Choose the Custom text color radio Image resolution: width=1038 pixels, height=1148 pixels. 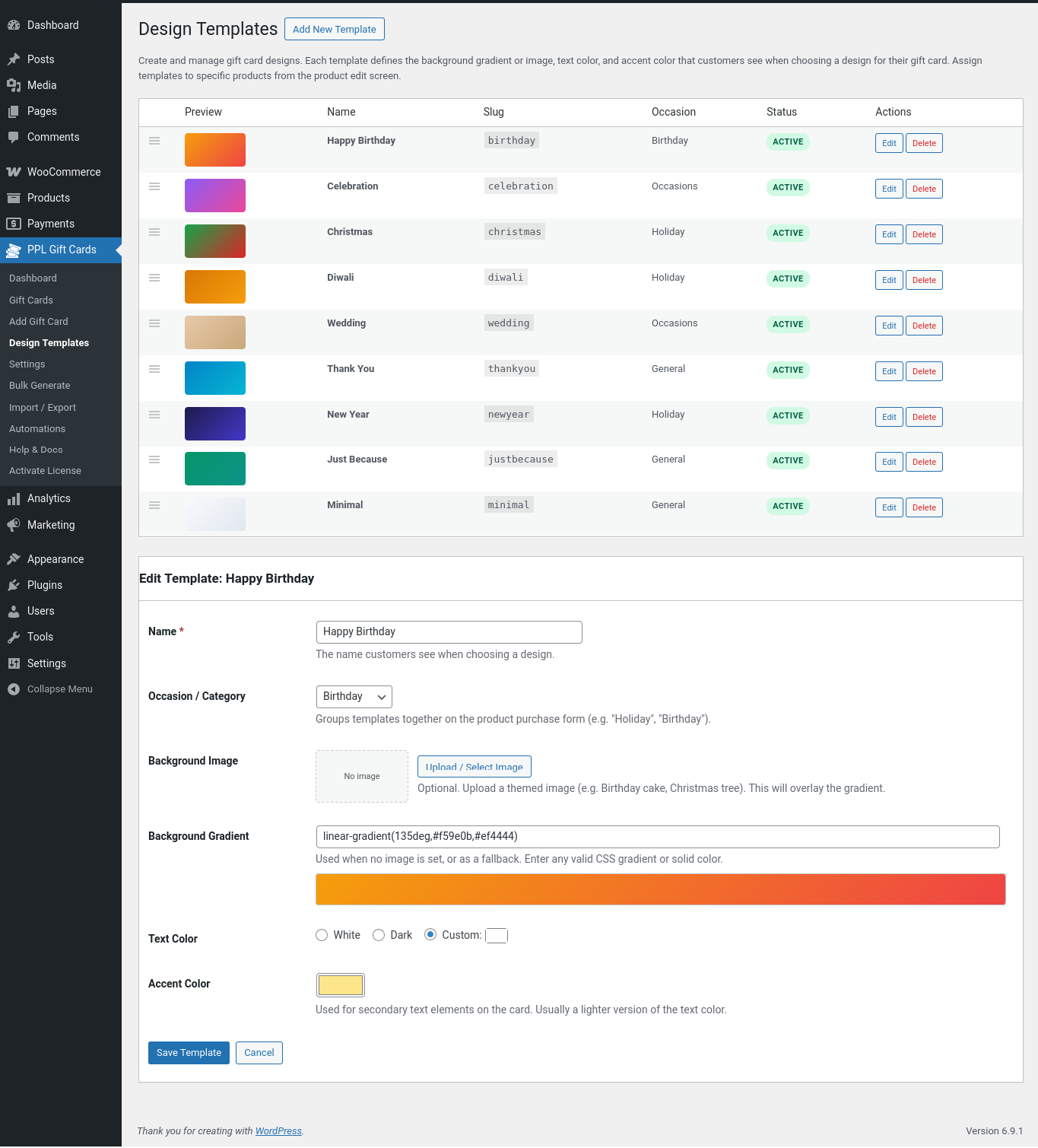tap(430, 935)
